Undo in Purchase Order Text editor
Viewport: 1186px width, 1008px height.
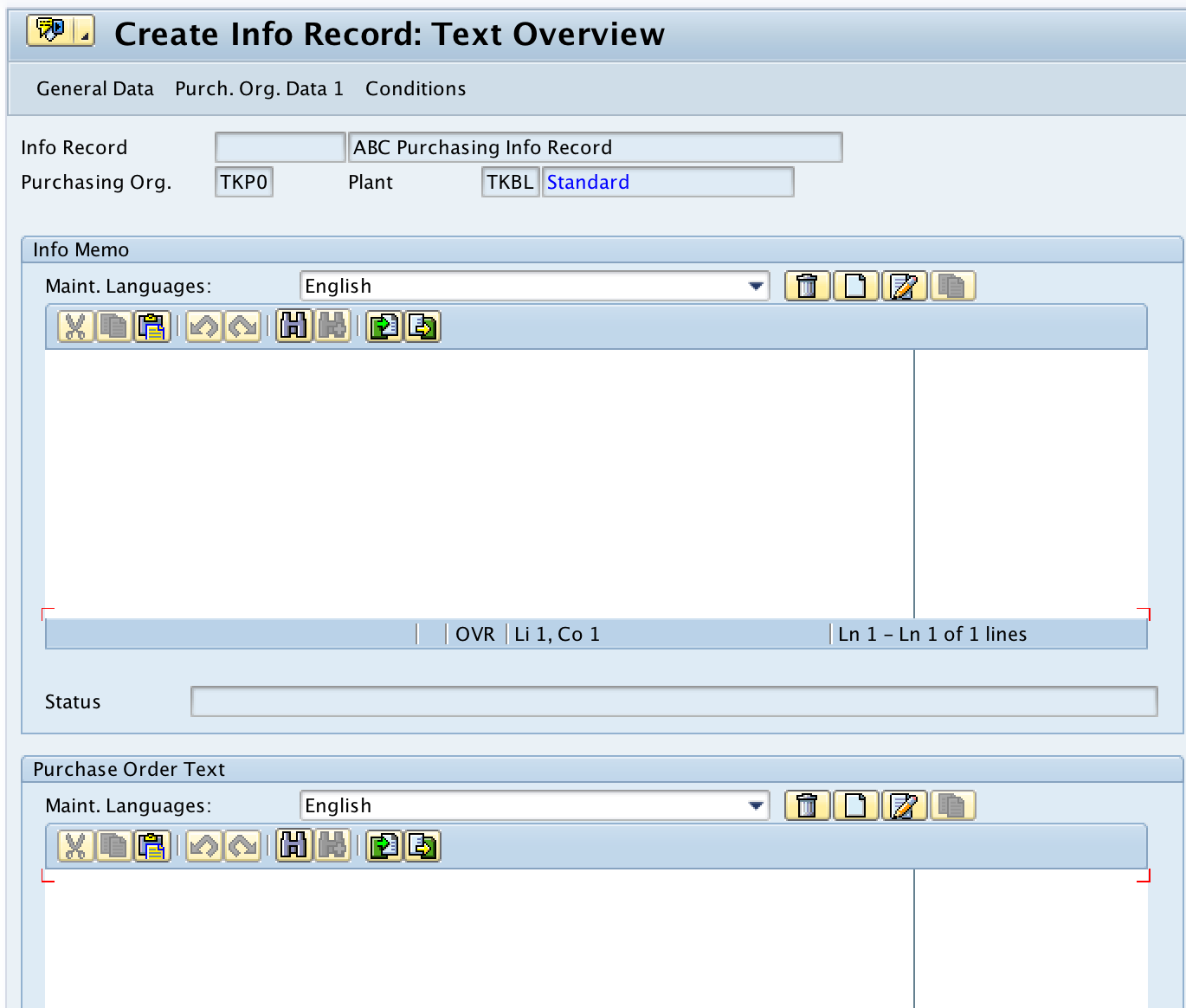coord(204,846)
